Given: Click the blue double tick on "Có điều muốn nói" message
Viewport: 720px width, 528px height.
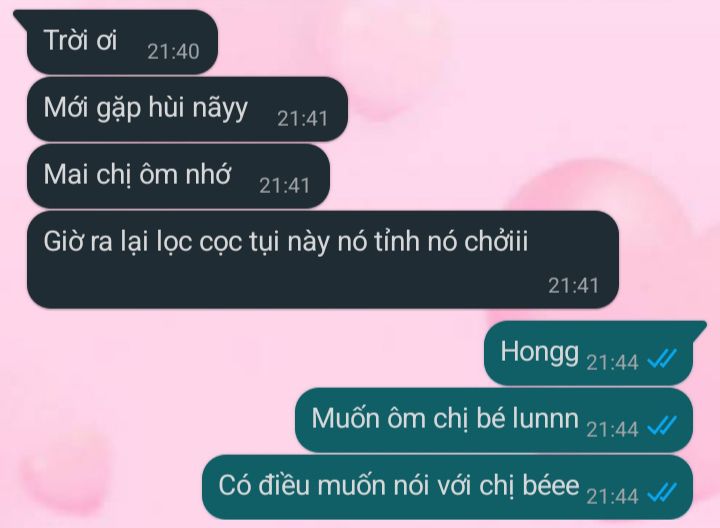Looking at the screenshot, I should point(662,493).
